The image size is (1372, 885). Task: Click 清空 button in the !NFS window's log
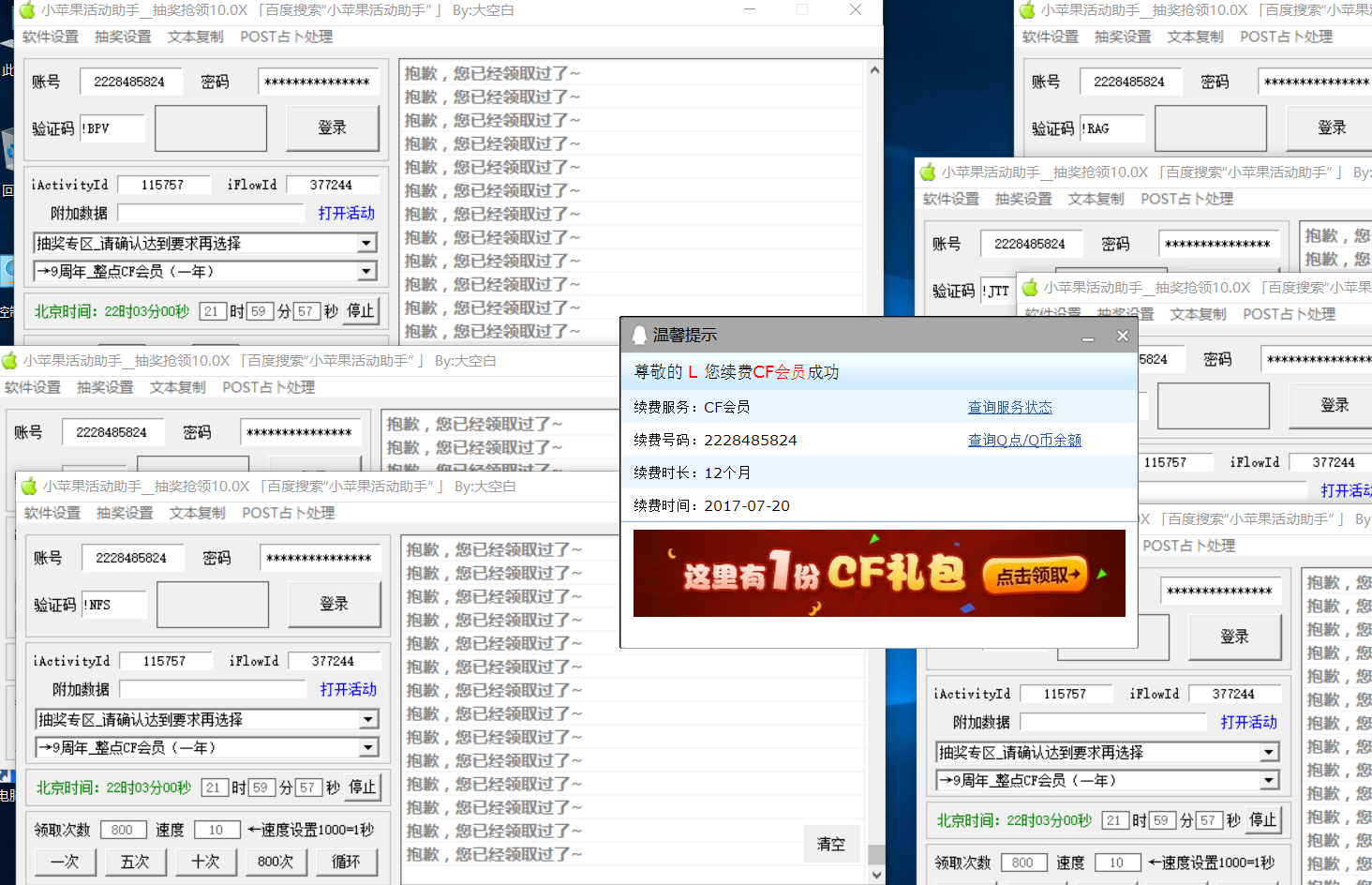[x=831, y=844]
